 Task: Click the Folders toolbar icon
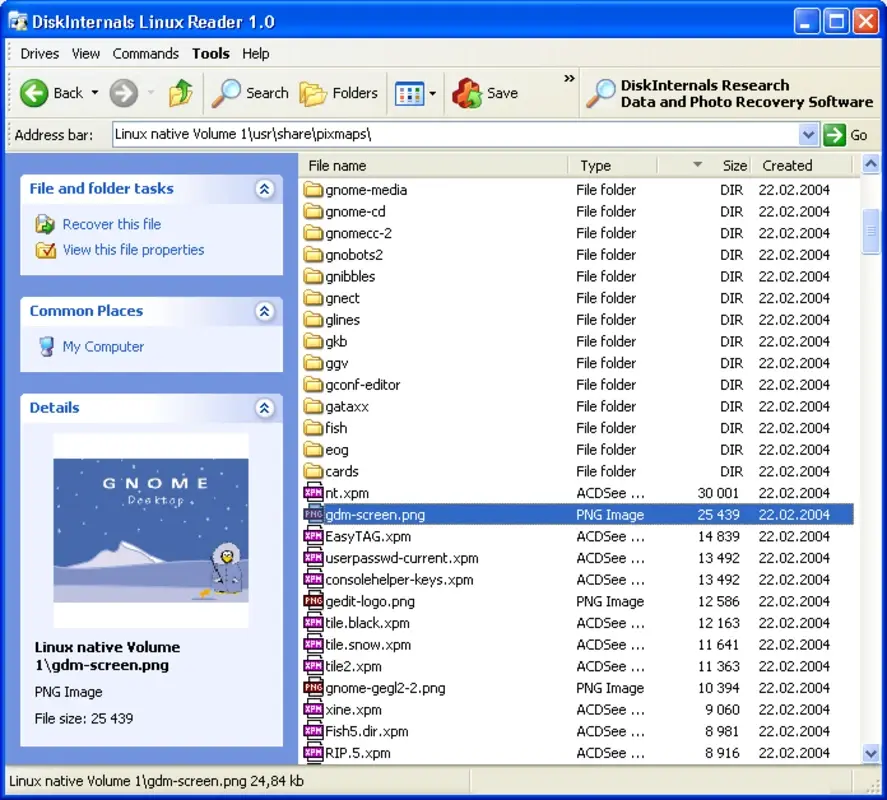313,92
